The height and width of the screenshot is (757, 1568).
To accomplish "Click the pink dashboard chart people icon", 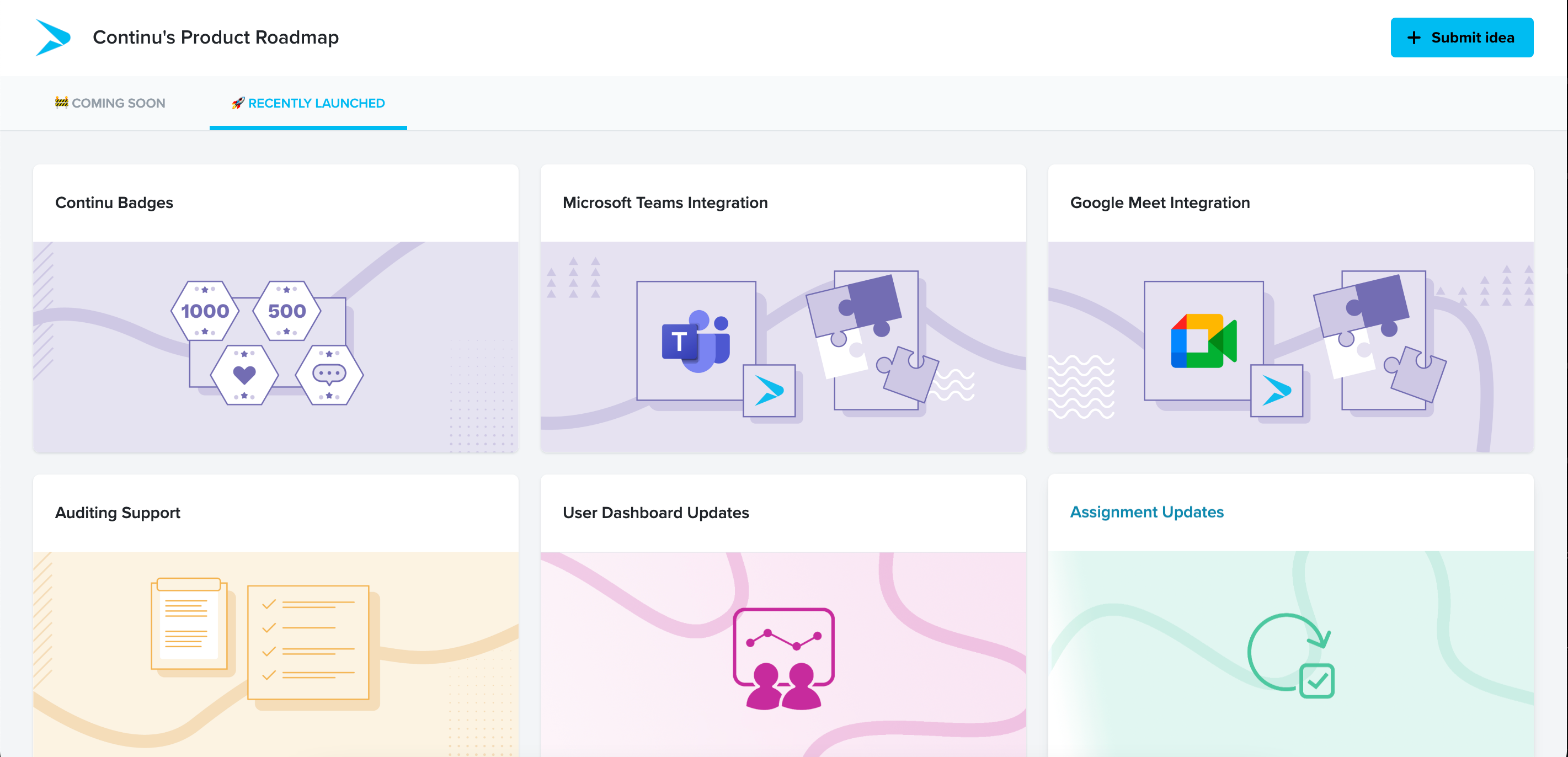I will 783,658.
